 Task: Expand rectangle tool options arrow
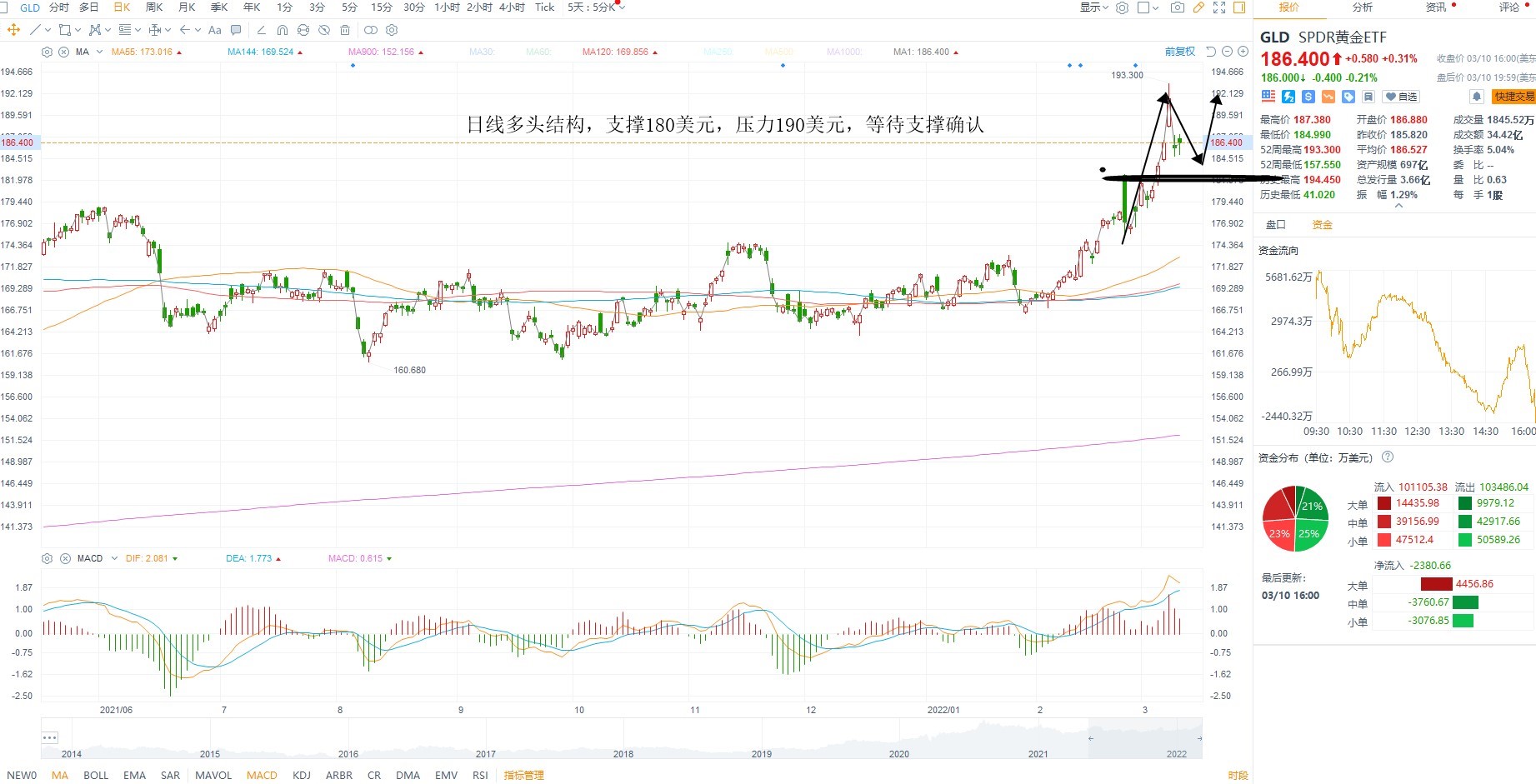(x=78, y=30)
